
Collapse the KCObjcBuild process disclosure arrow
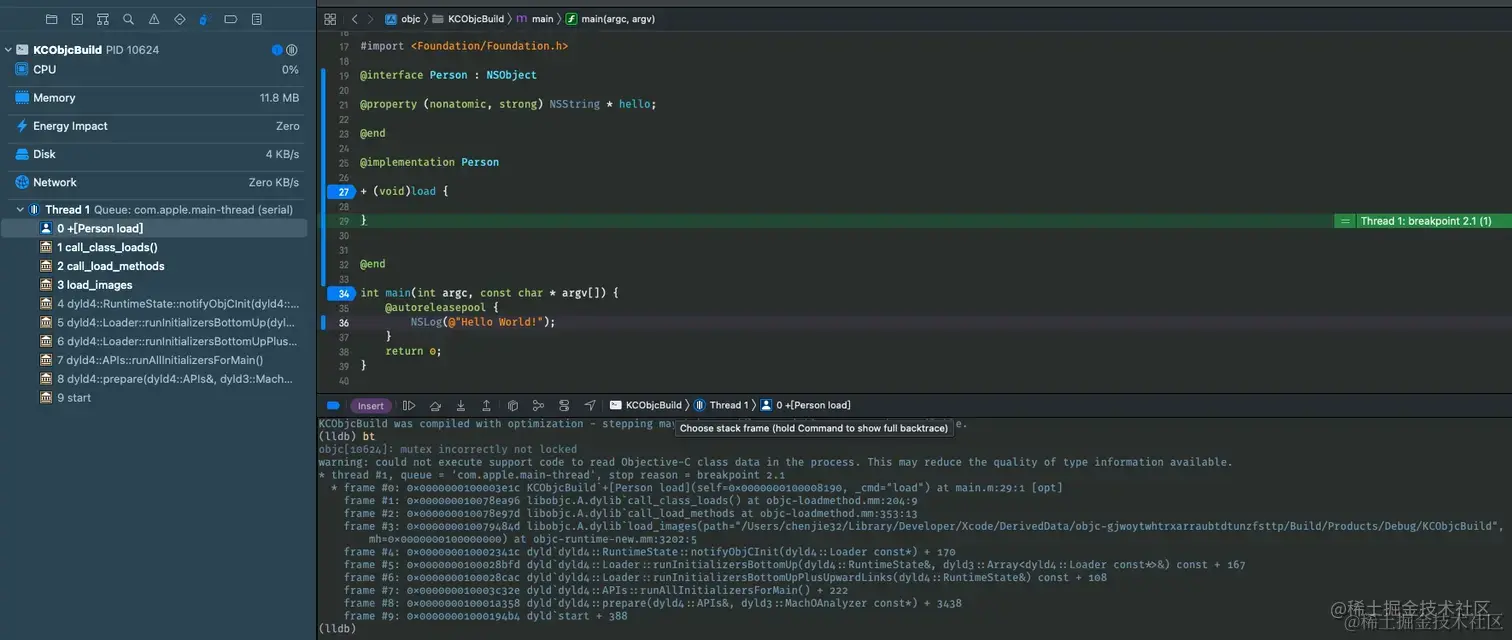pyautogui.click(x=8, y=50)
